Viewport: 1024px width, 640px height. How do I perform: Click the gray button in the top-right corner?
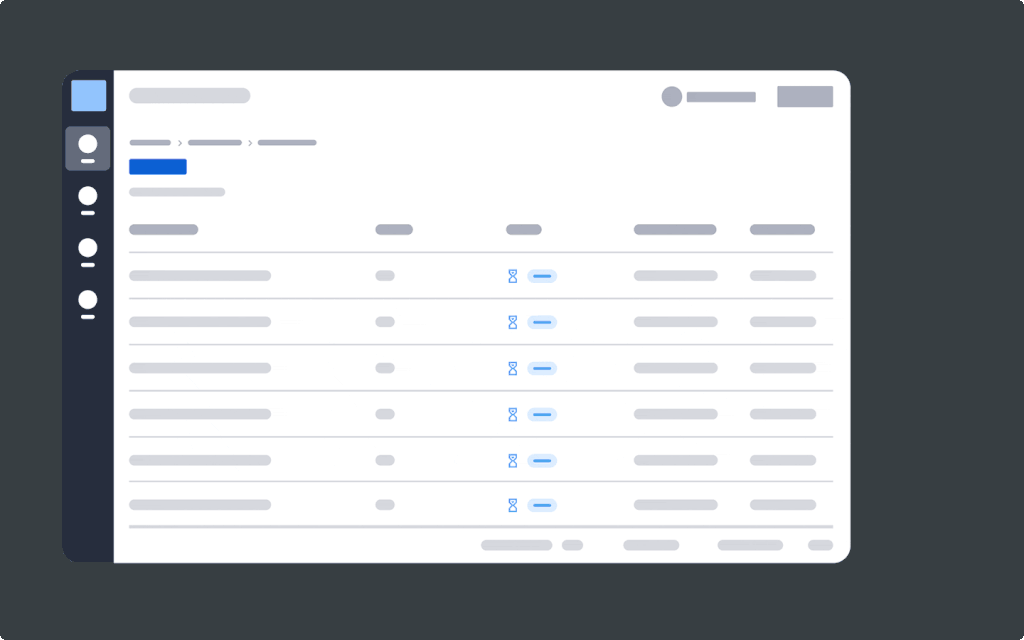804,96
